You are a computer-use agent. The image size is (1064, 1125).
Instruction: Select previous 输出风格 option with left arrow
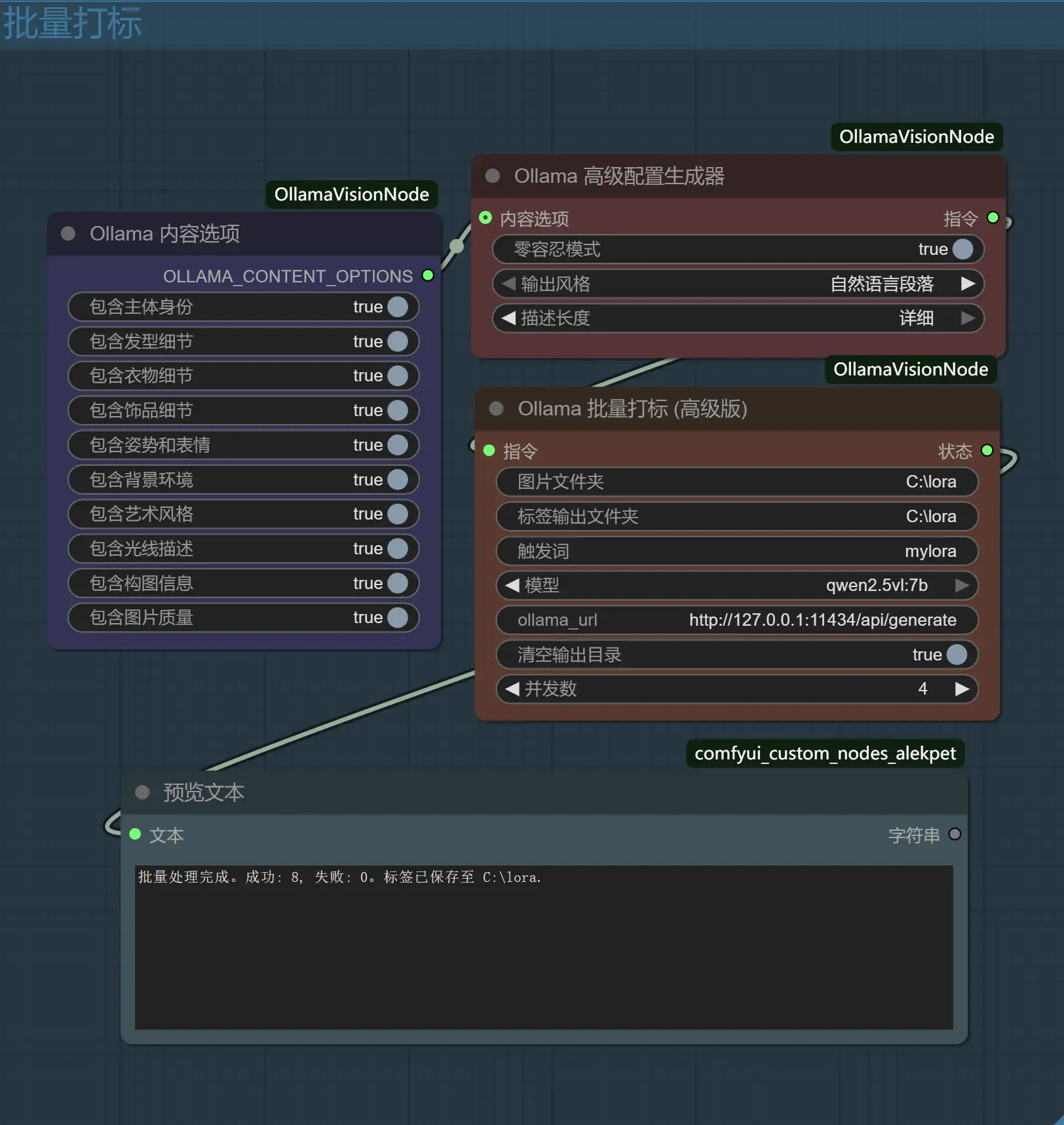(508, 284)
